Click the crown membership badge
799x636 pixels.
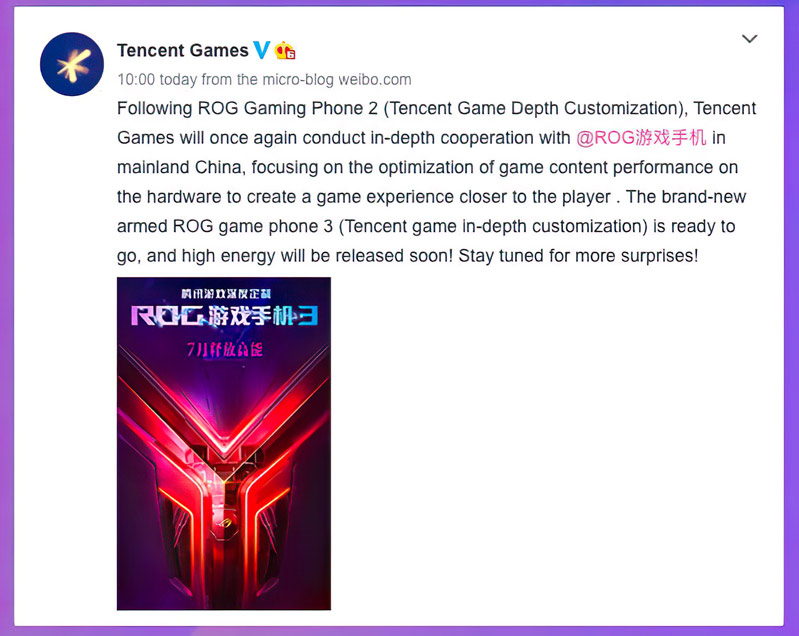tap(285, 50)
